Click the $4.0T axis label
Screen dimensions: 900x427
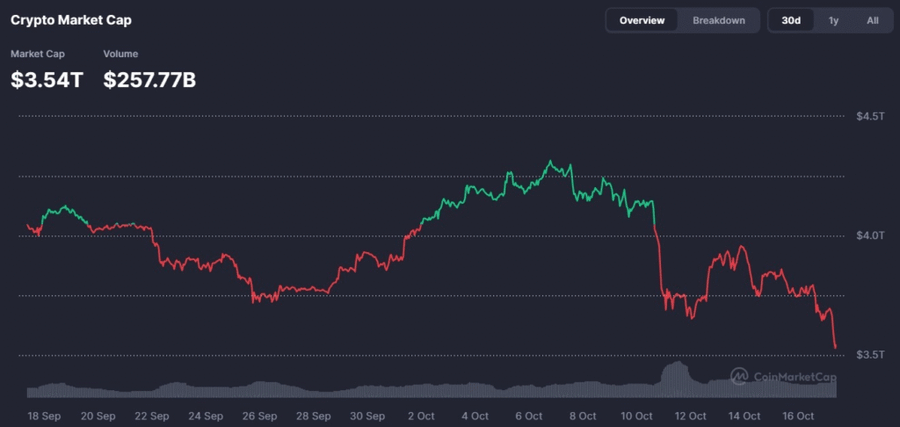tap(870, 235)
